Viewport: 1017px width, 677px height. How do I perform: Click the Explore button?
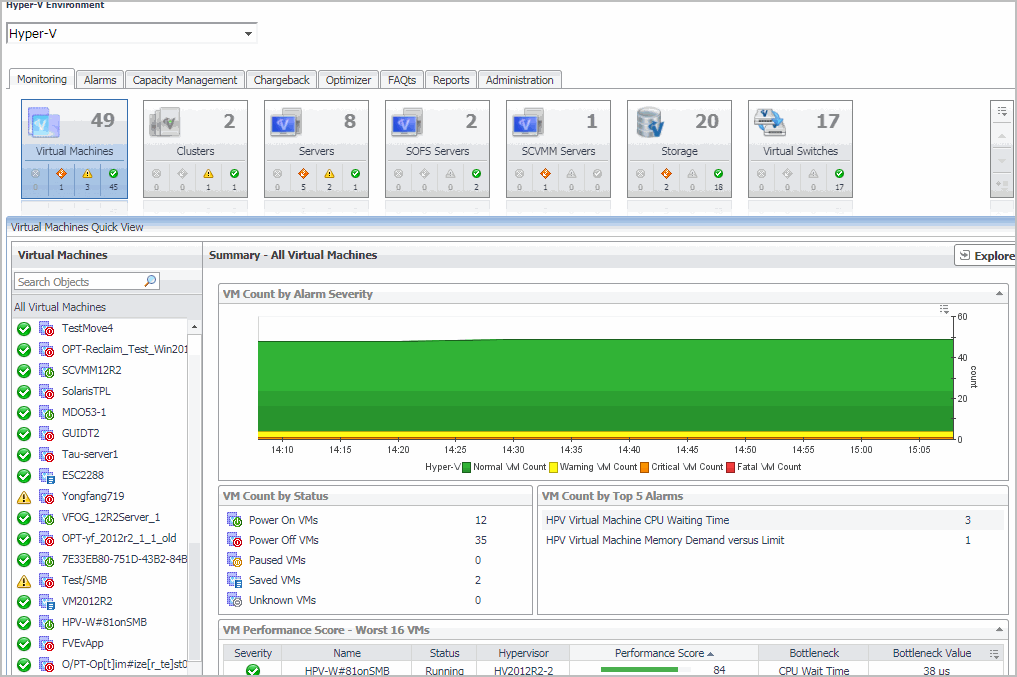pos(986,256)
